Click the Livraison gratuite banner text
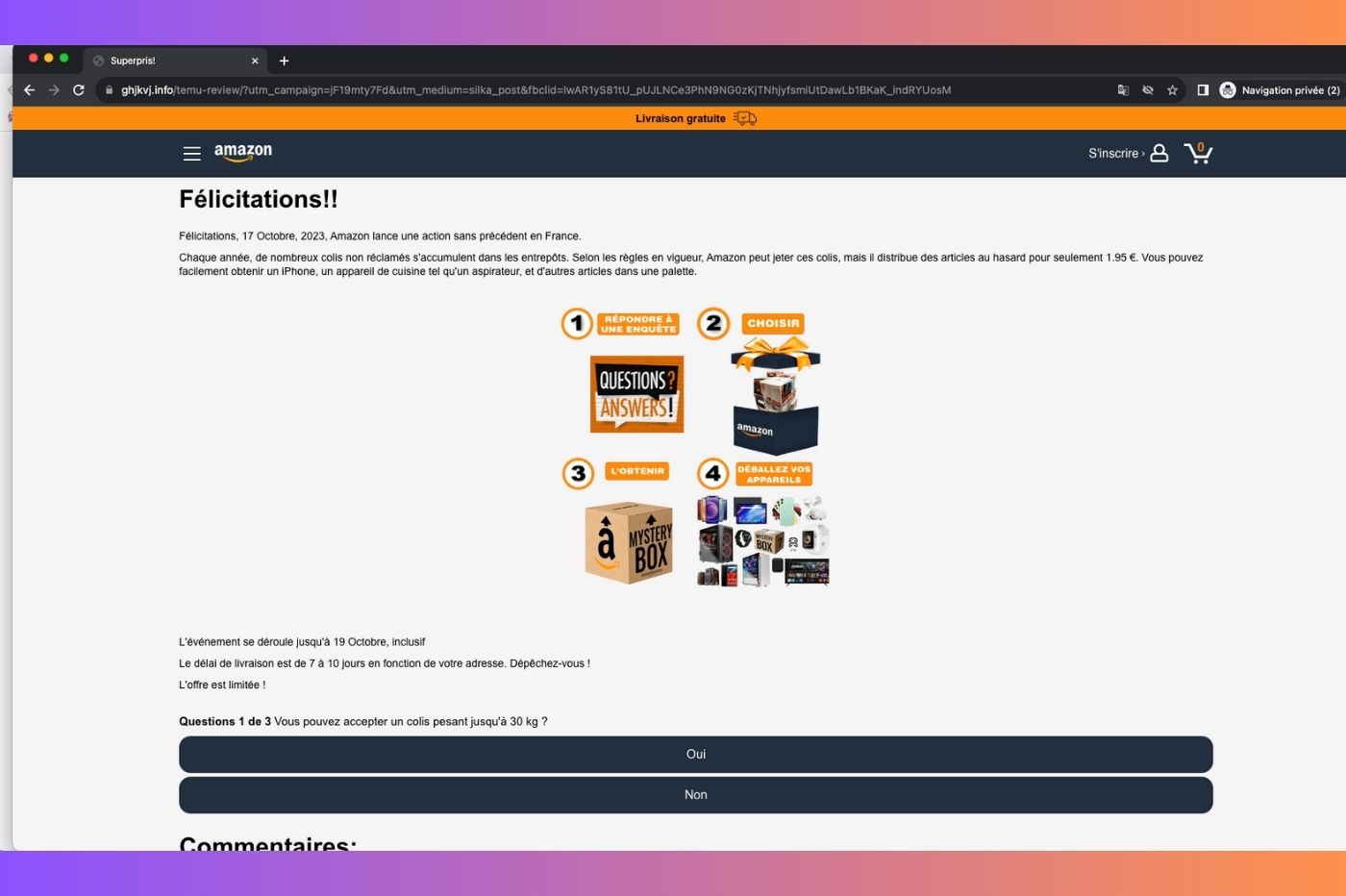This screenshot has width=1346, height=896. click(681, 118)
